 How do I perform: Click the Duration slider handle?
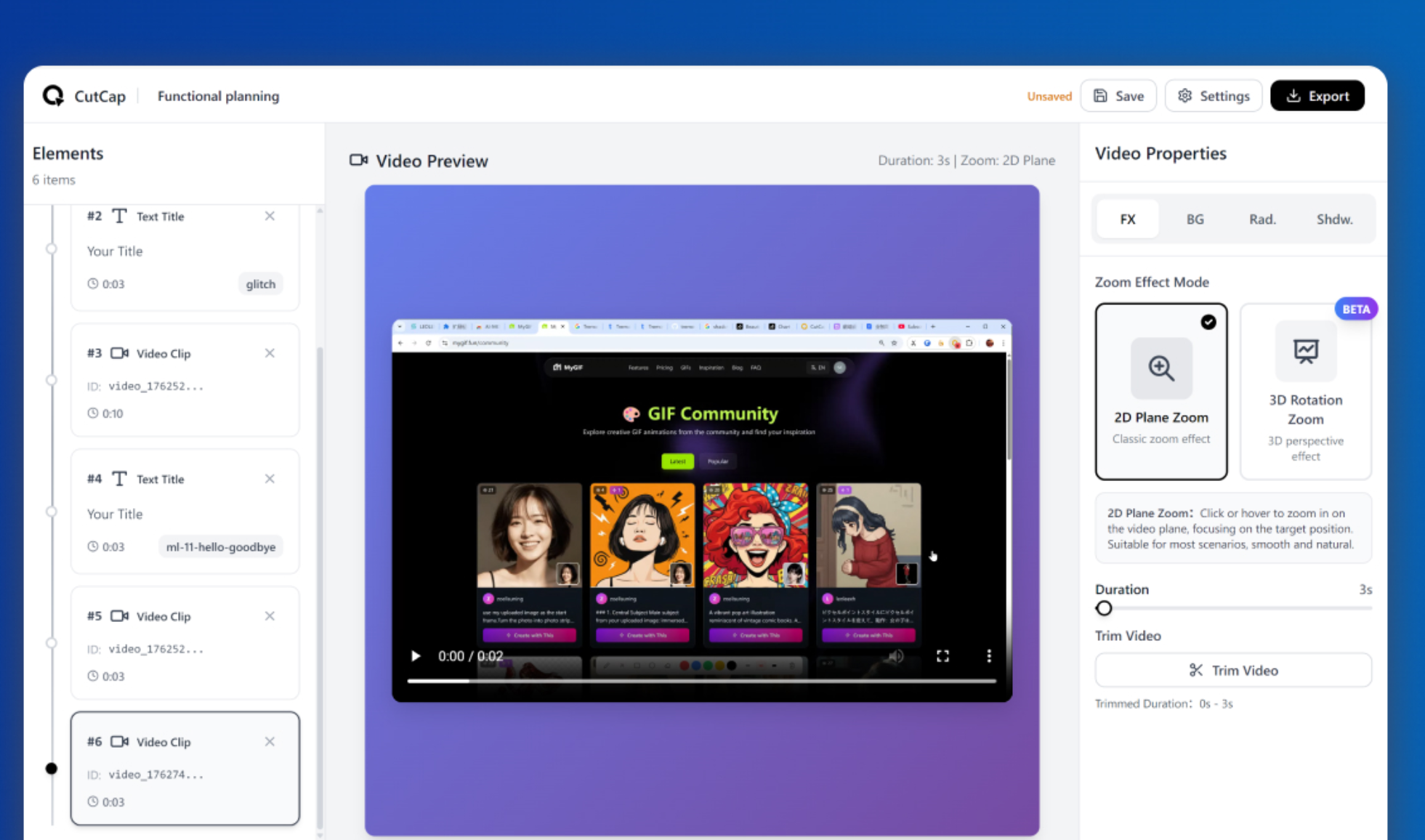point(1104,608)
